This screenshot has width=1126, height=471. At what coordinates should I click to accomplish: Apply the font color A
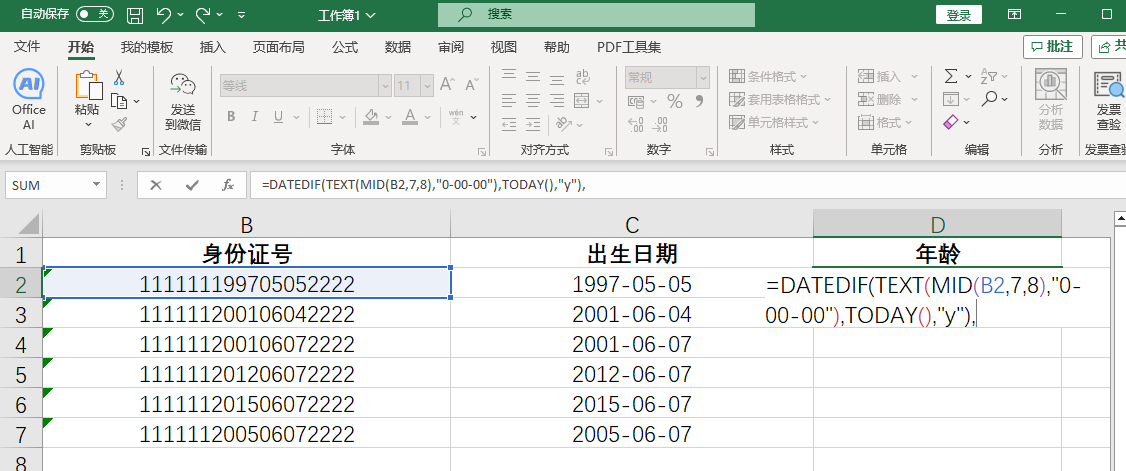(x=410, y=116)
